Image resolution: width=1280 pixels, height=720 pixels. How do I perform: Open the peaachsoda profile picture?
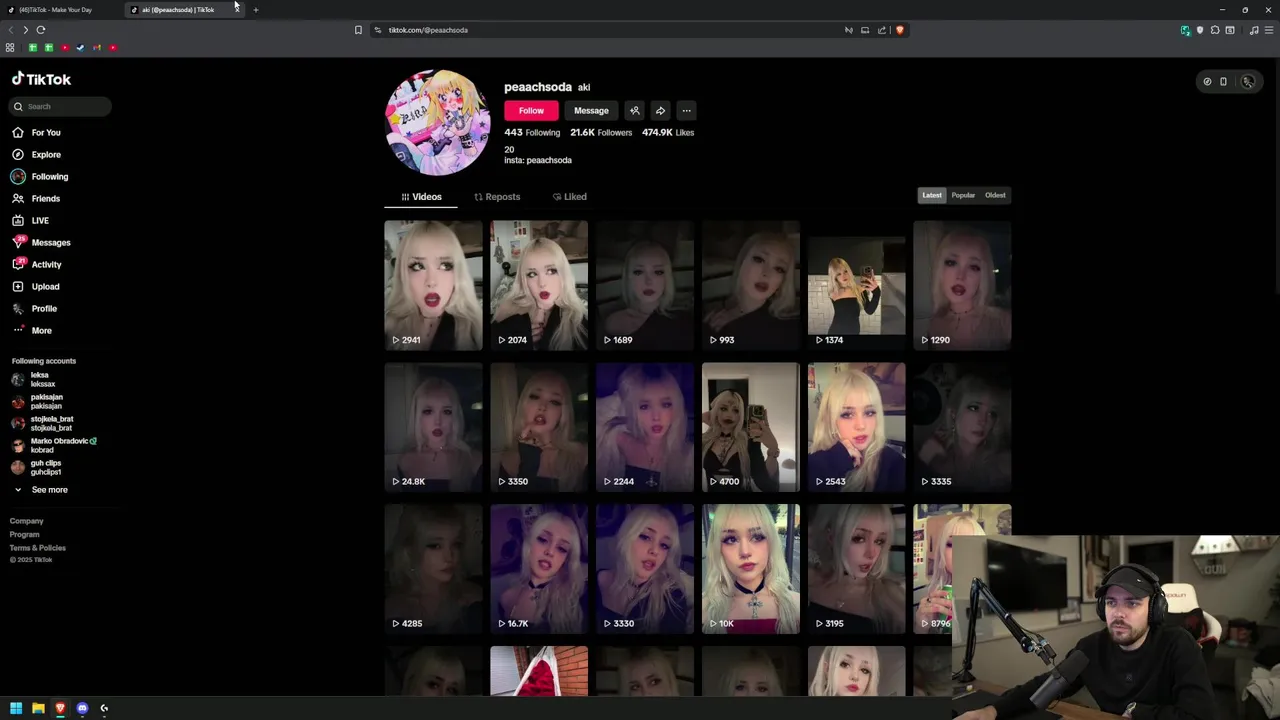pyautogui.click(x=437, y=122)
